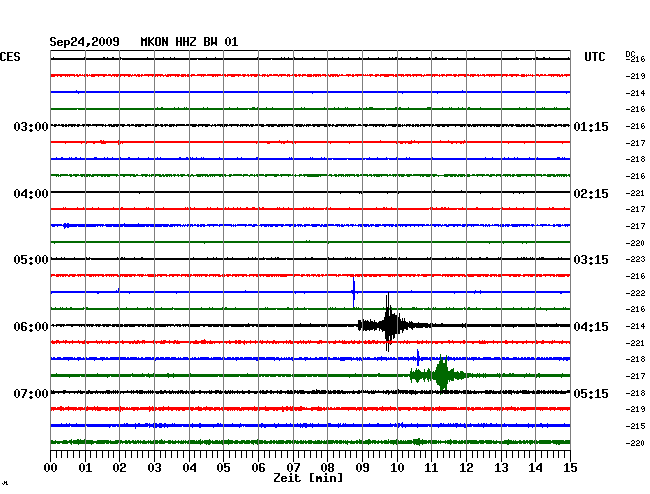Screen dimensions: 650x494
Task: Click the 07:00 CES time label
Action: [x=31, y=393]
